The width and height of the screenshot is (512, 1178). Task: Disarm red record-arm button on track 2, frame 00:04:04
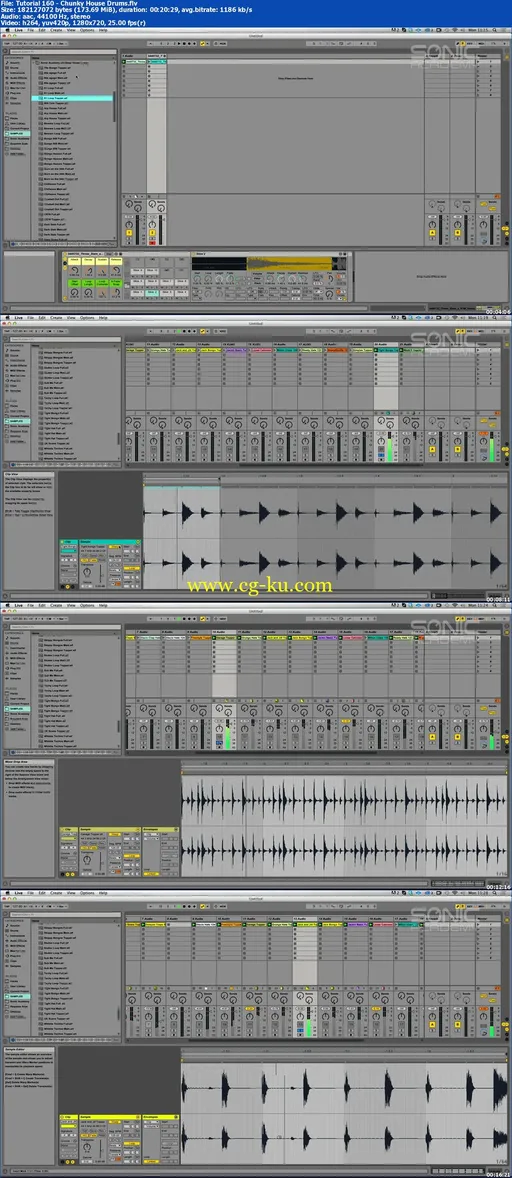[153, 242]
